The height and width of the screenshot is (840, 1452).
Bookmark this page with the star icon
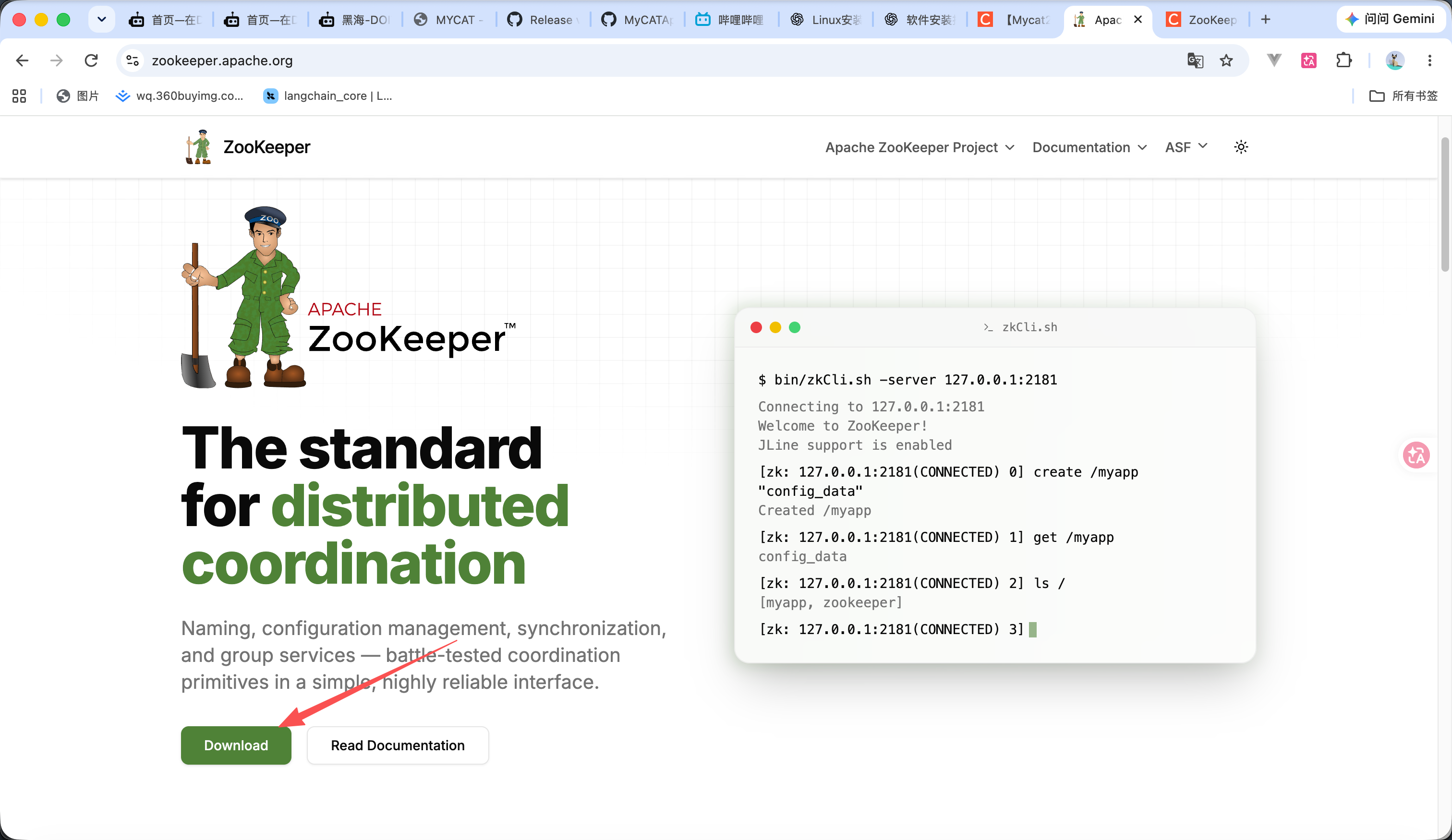tap(1226, 60)
